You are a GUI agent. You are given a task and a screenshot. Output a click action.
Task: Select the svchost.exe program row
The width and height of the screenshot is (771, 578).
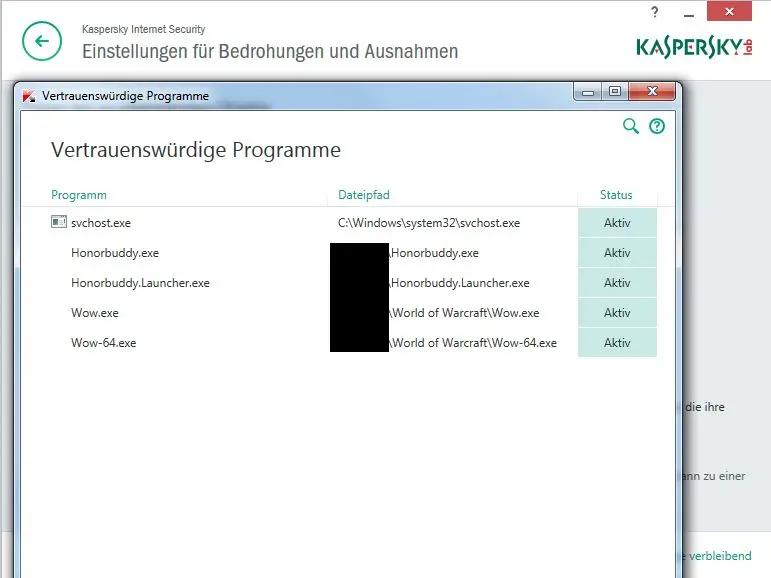[x=339, y=223]
